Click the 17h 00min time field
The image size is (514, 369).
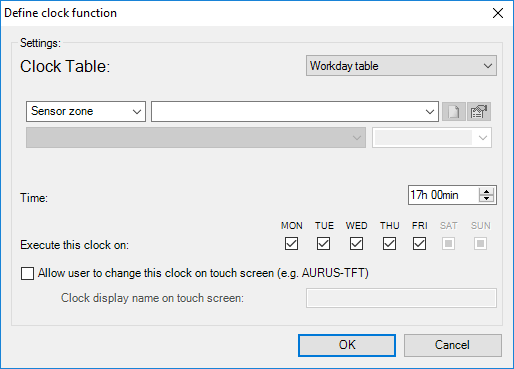pyautogui.click(x=443, y=195)
